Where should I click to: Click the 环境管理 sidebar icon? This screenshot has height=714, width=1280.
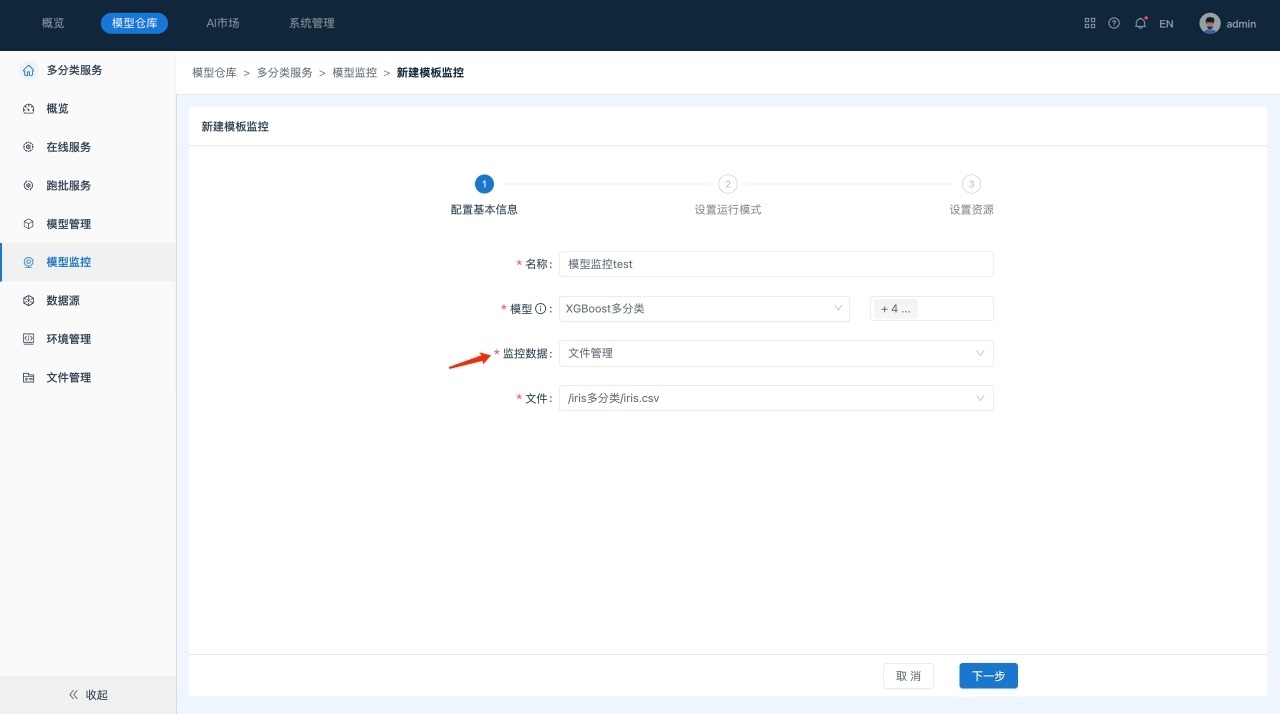coord(28,339)
